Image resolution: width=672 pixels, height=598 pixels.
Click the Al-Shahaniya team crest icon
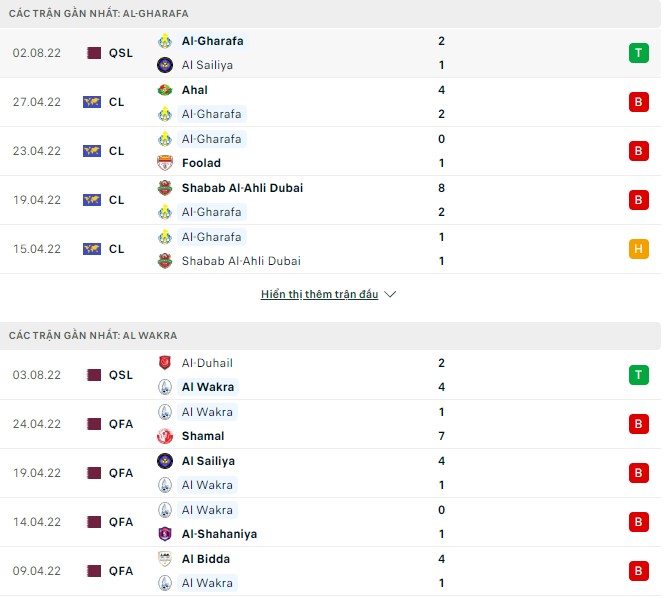point(165,534)
